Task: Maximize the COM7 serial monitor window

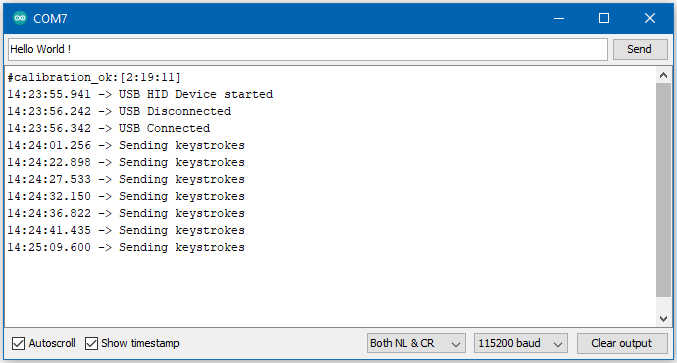Action: pyautogui.click(x=604, y=18)
